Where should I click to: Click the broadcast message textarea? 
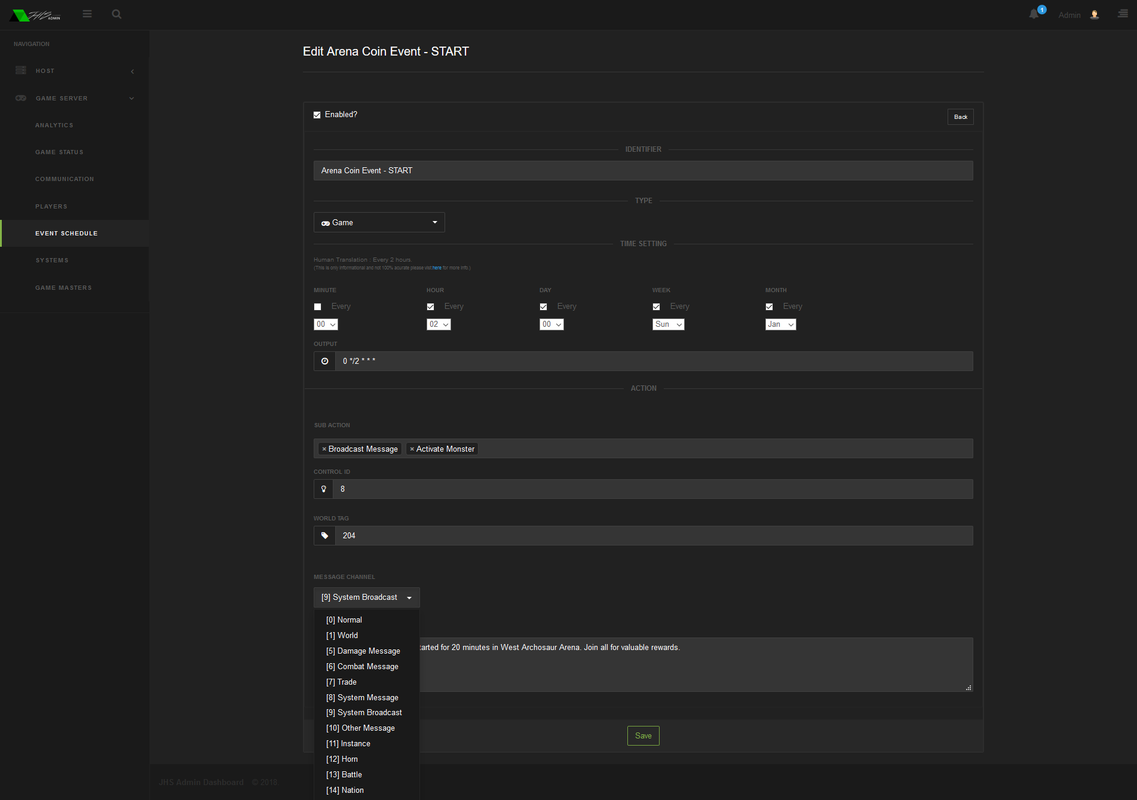click(696, 664)
